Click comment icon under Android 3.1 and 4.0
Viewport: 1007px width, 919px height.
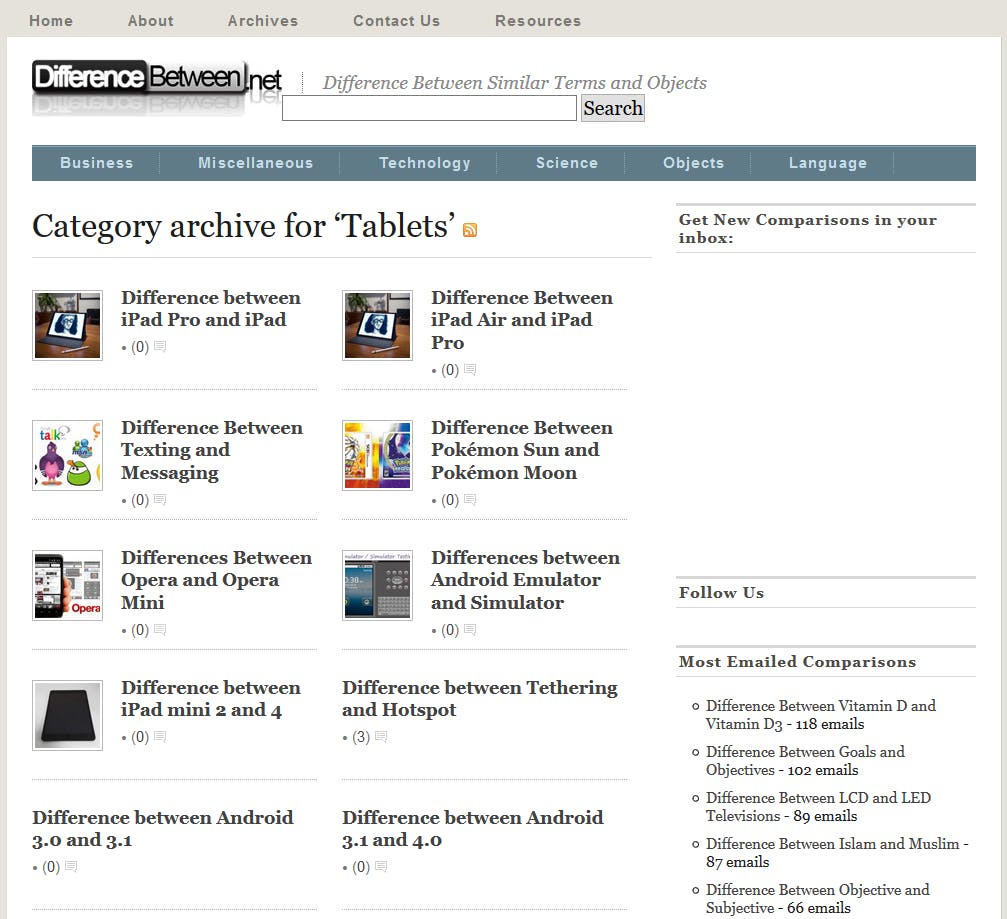tap(381, 867)
